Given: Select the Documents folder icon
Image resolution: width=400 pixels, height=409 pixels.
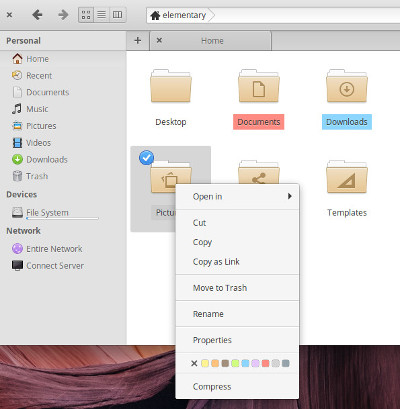Looking at the screenshot, I should point(259,86).
